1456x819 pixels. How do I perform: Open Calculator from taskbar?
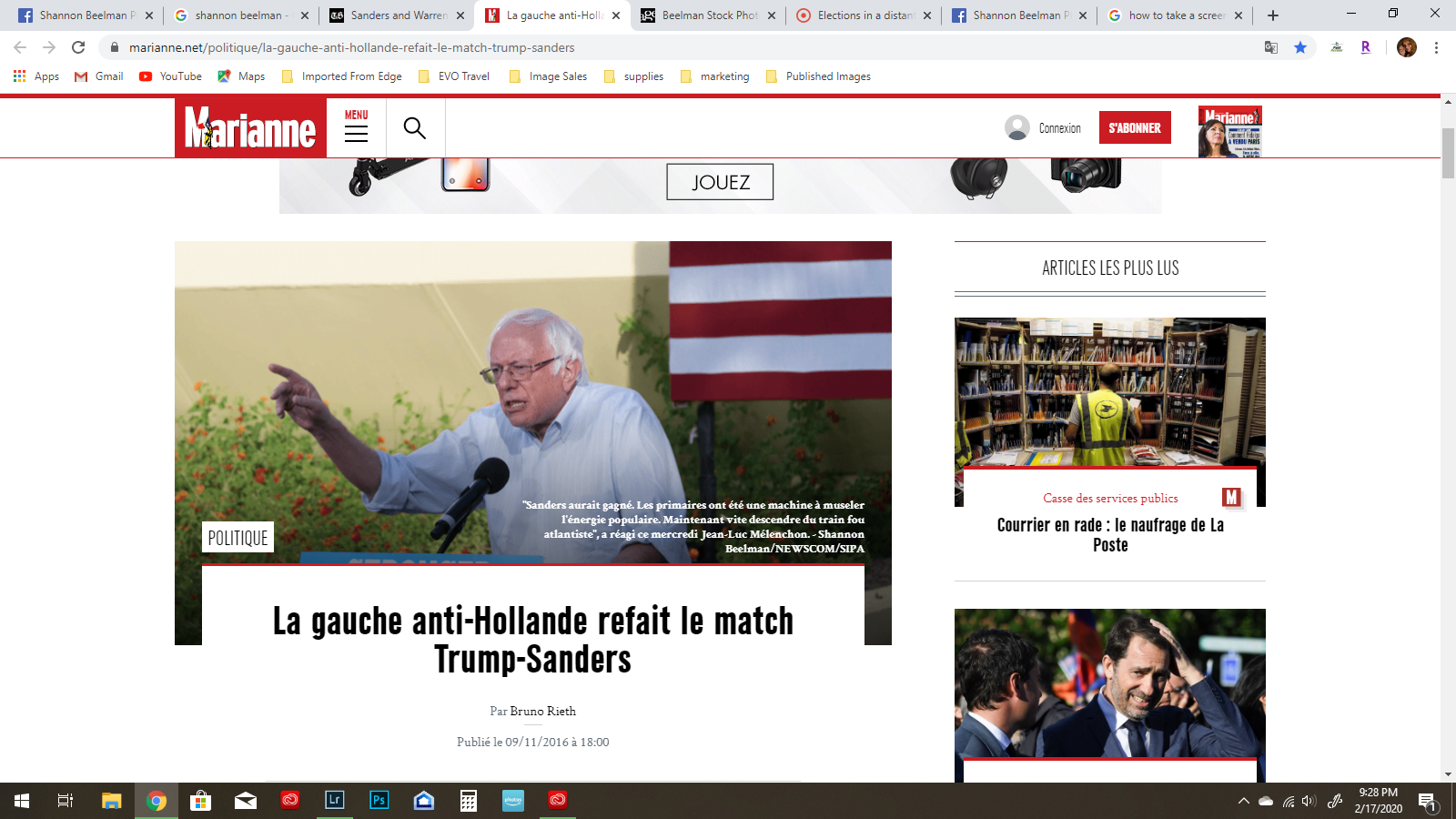pyautogui.click(x=469, y=801)
